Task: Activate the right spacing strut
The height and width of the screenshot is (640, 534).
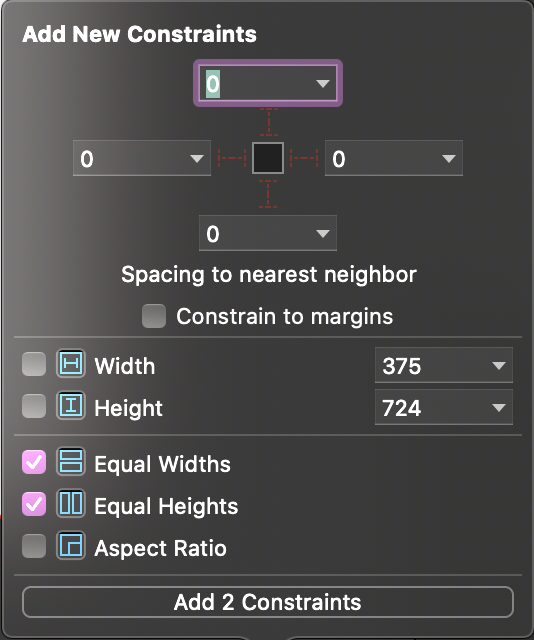Action: pos(304,158)
